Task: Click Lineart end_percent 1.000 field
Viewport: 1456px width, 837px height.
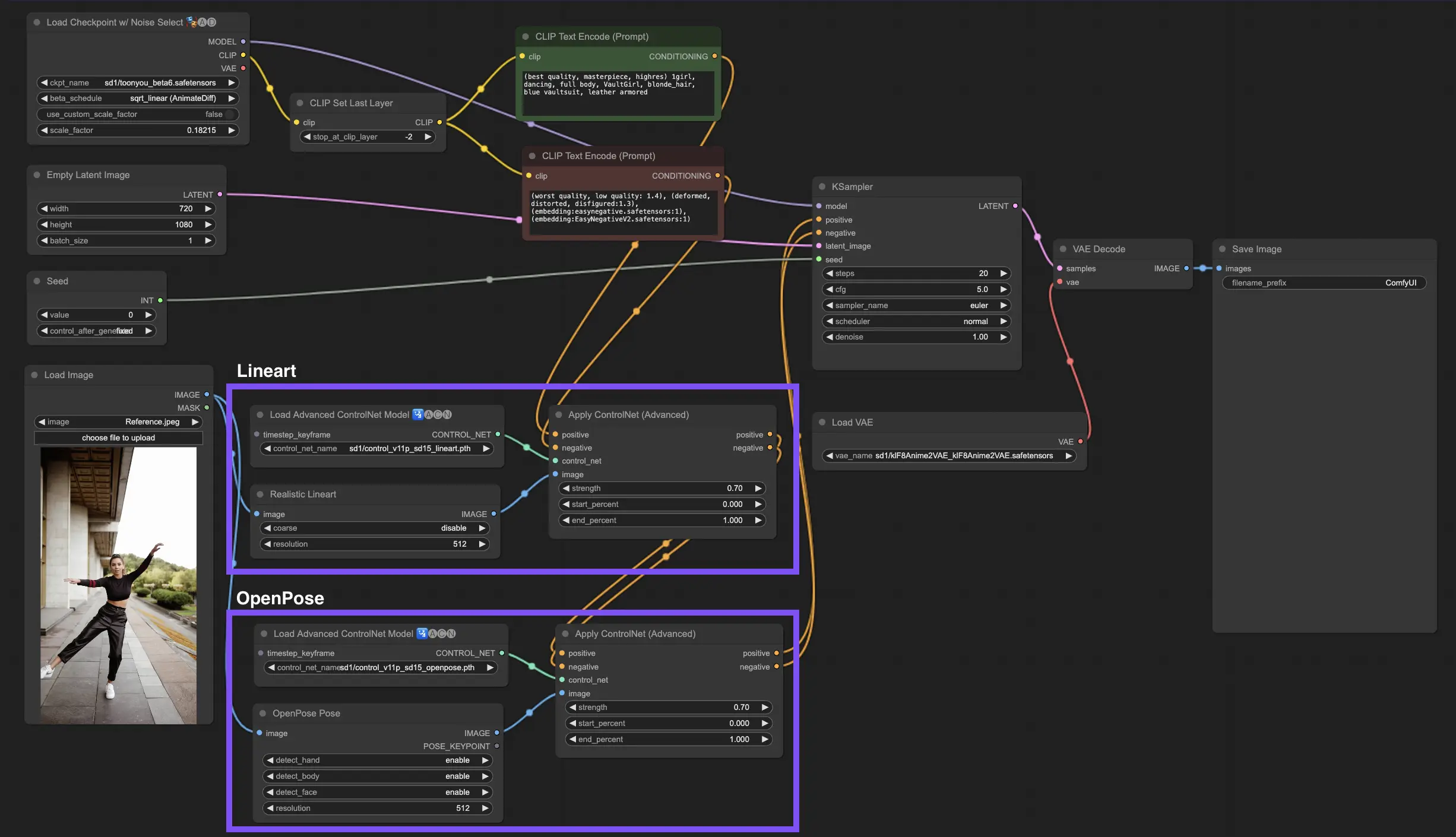Action: pos(662,520)
